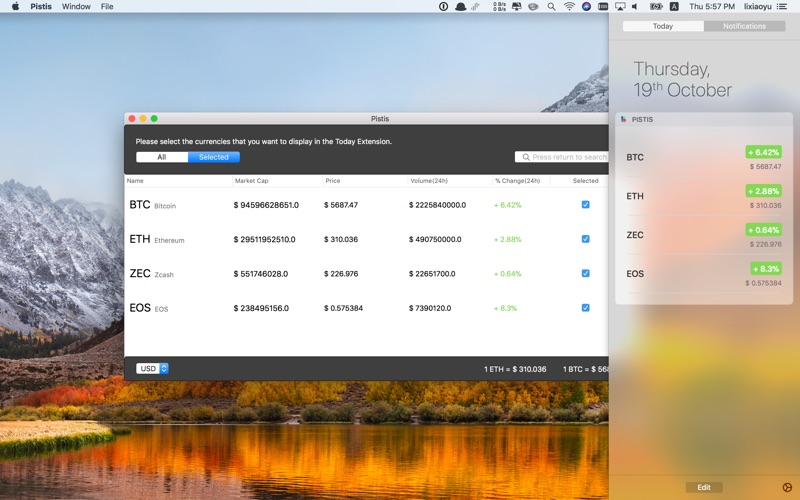The width and height of the screenshot is (800, 500).
Task: Switch to the Notifications tab
Action: coord(744,26)
